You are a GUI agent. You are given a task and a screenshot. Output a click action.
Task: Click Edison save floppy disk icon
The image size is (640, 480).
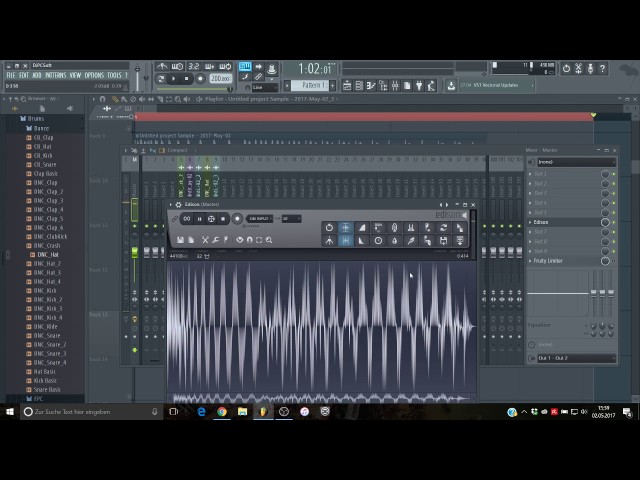(180, 240)
